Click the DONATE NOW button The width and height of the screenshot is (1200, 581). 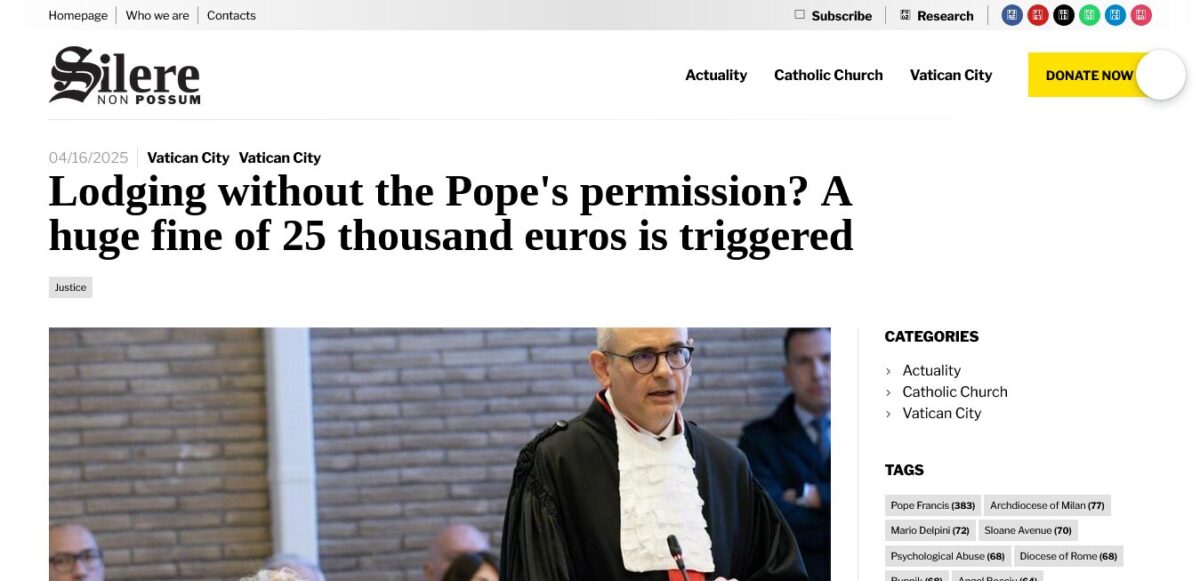1089,75
